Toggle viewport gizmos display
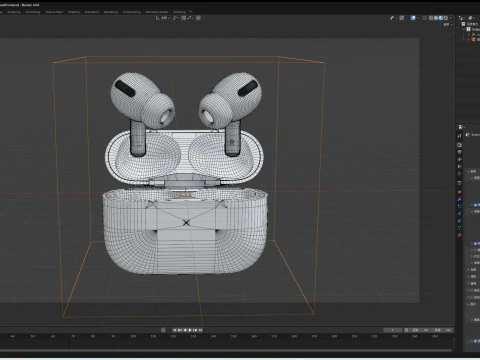This screenshot has width=480, height=360. 402,18
